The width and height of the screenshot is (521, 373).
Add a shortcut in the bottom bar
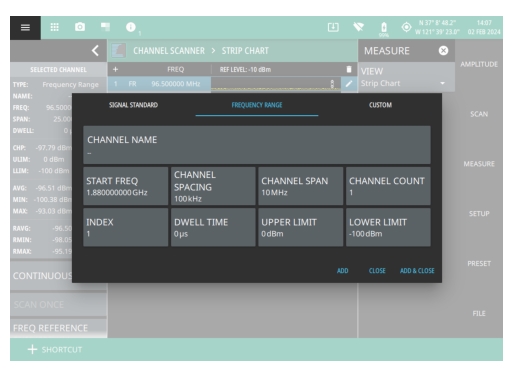55,349
